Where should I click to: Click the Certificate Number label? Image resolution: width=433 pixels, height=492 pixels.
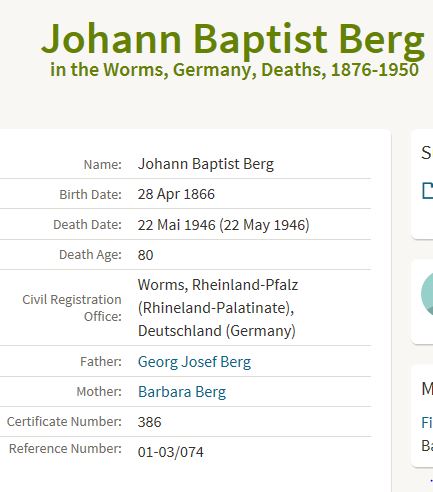click(x=64, y=422)
